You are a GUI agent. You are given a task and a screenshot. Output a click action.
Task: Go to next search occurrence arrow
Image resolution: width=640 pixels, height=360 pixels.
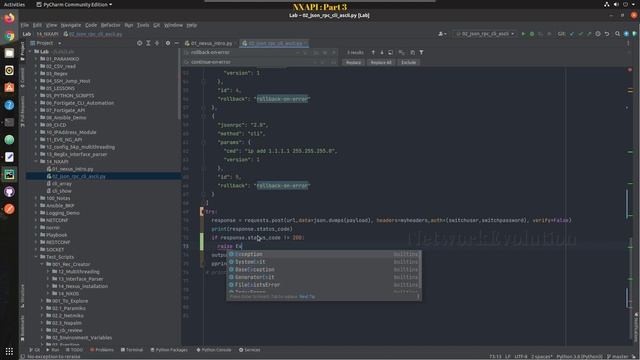[x=382, y=53]
